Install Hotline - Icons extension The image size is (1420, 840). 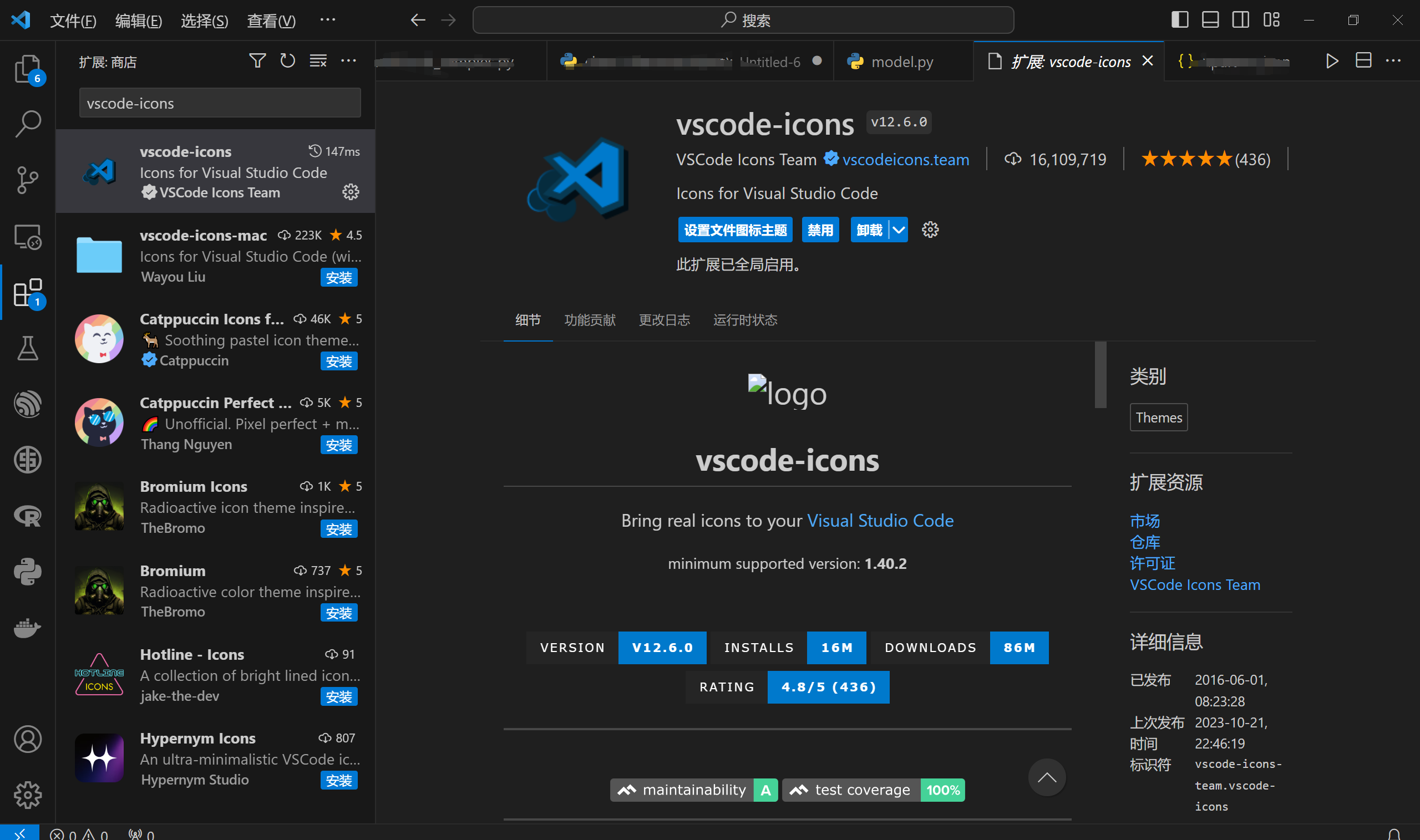[338, 696]
